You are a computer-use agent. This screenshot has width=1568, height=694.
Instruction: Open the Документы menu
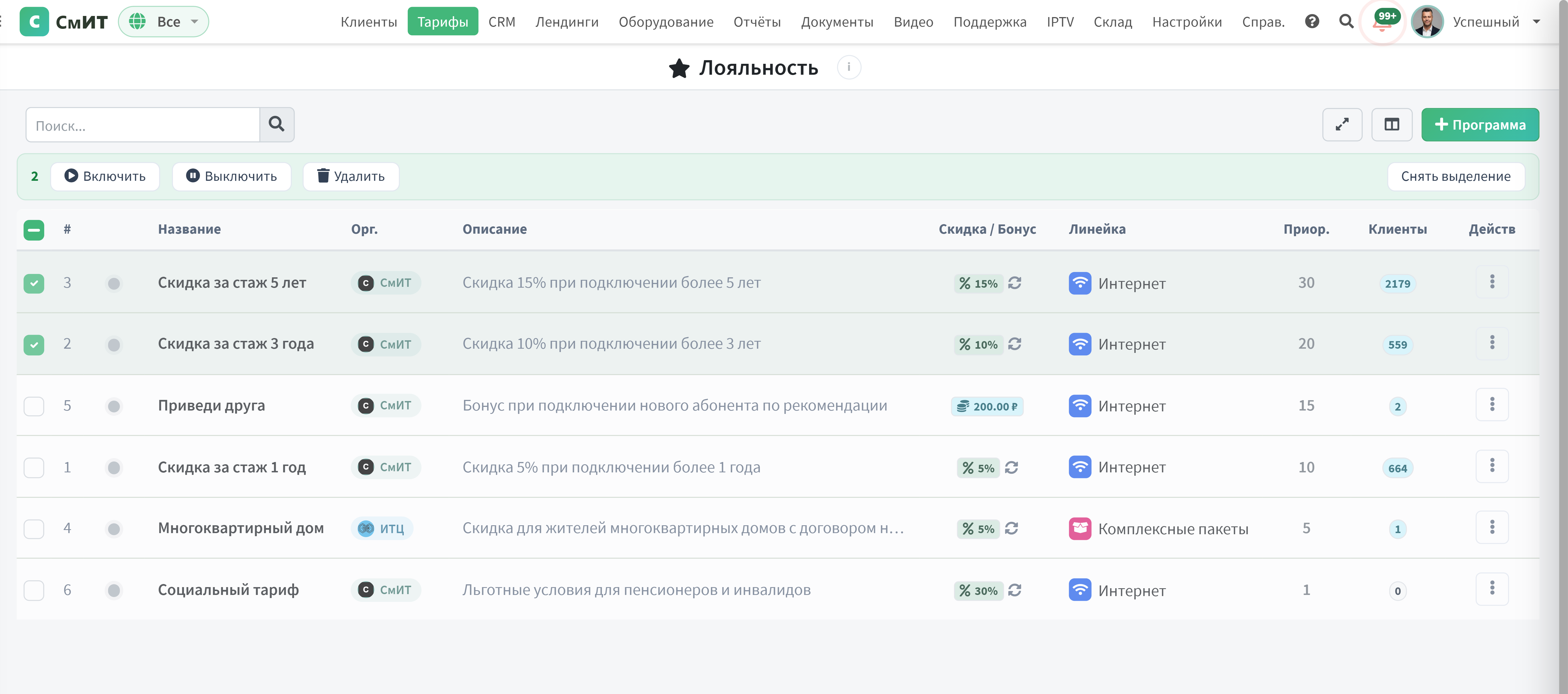[x=837, y=22]
